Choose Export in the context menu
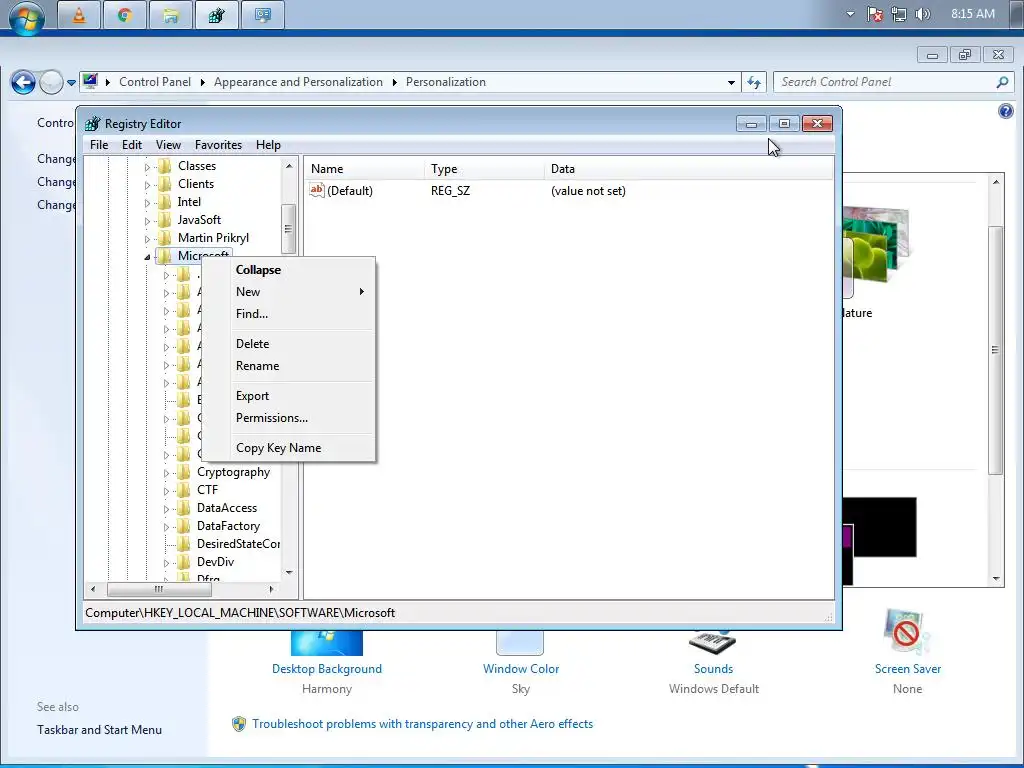The image size is (1024, 768). point(252,396)
